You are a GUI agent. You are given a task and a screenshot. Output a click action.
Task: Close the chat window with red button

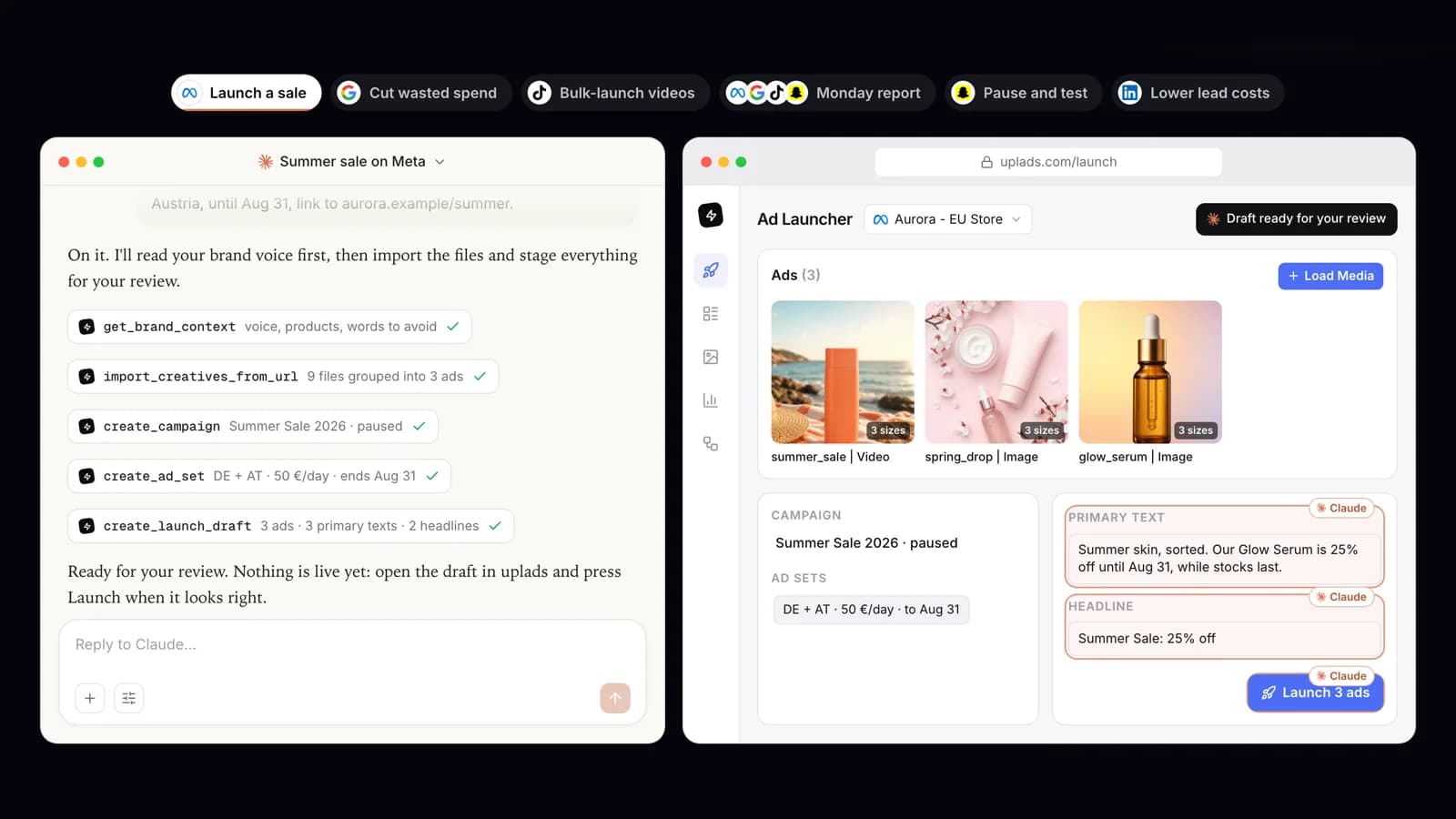coord(64,162)
